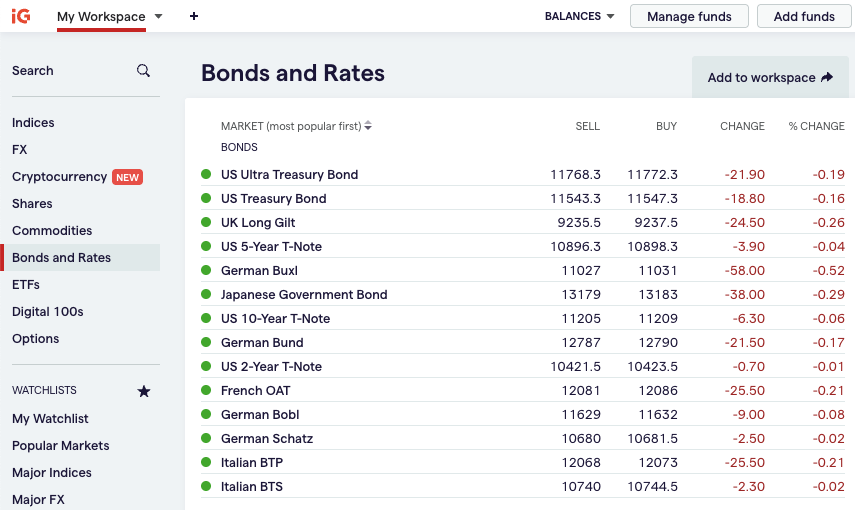This screenshot has width=855, height=510.
Task: Open the Major FX watchlist
Action: click(x=38, y=500)
